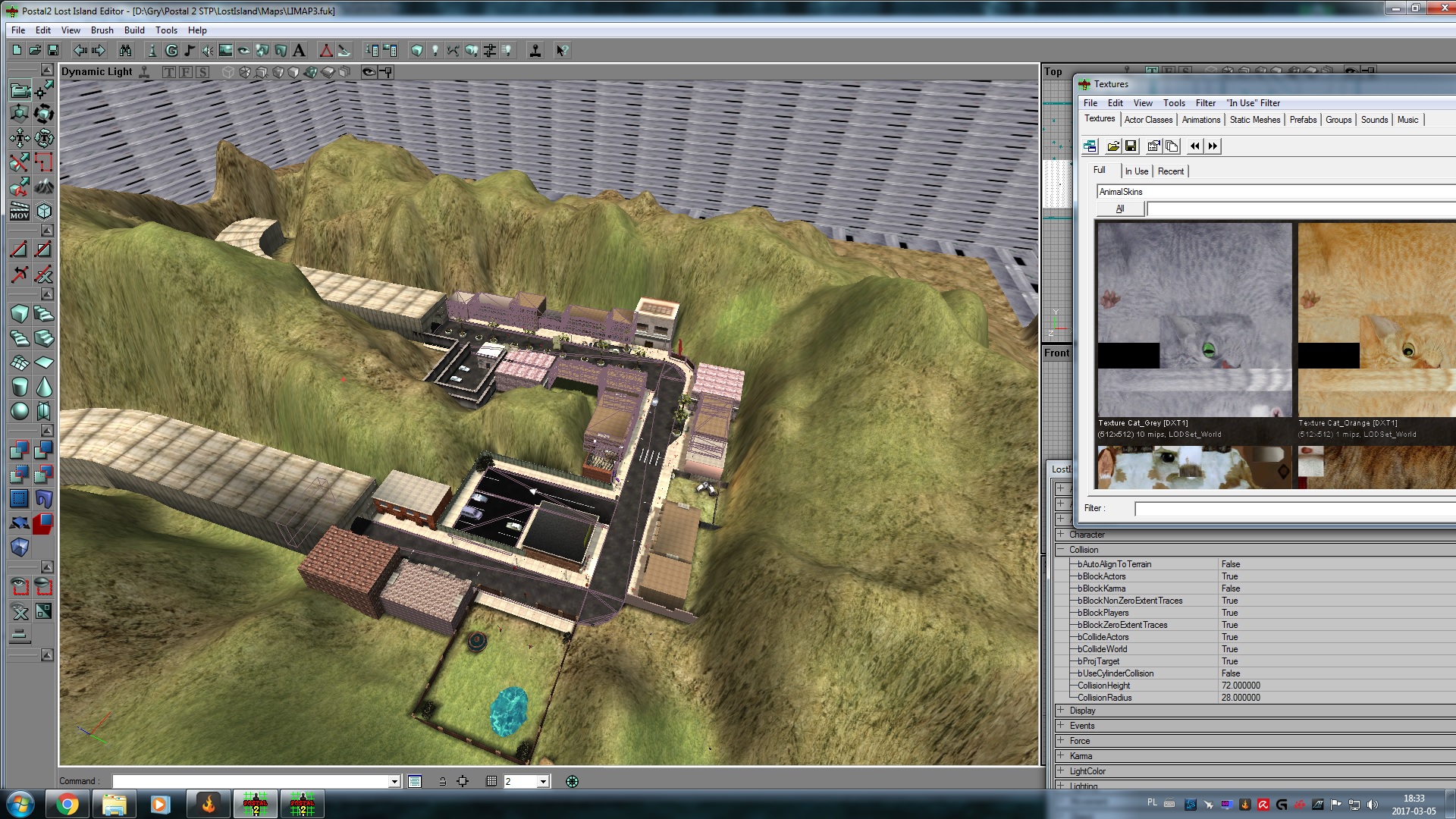
Task: Go to next texture package button
Action: [1213, 146]
